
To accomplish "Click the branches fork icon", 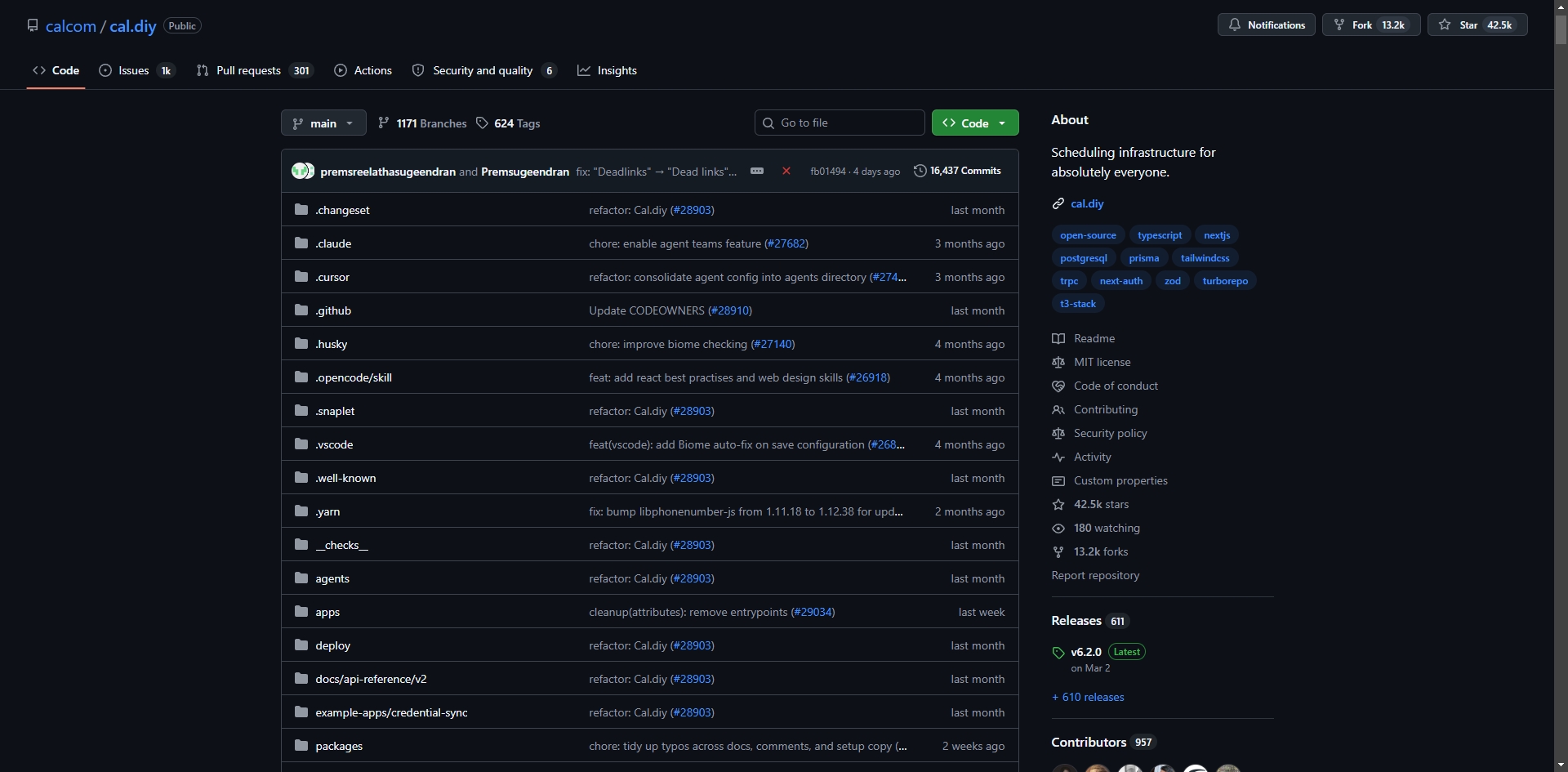I will [x=384, y=123].
